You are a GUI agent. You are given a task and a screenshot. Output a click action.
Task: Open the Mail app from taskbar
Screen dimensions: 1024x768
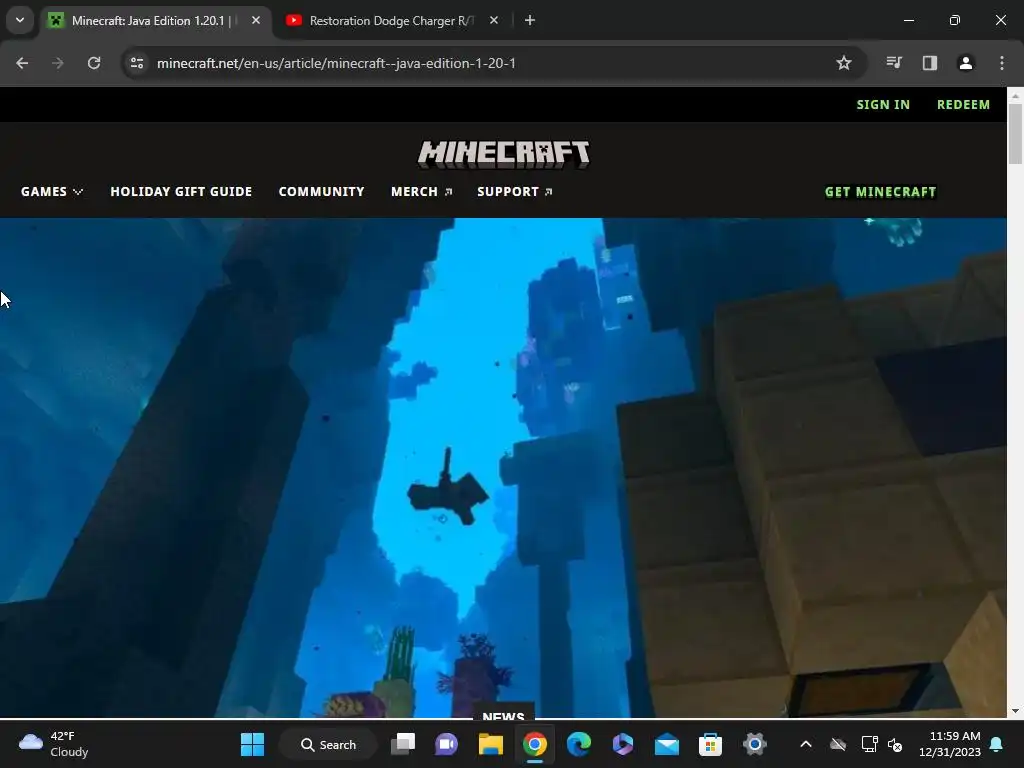666,744
